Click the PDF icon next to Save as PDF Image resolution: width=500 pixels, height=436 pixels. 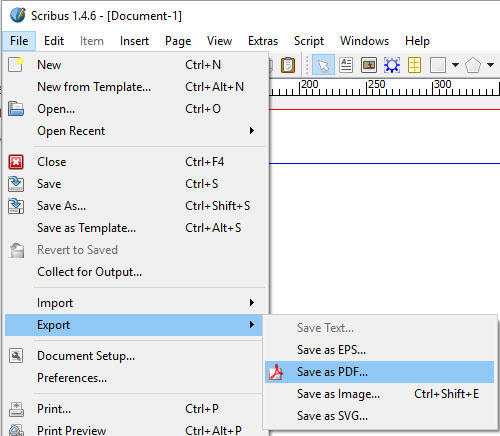276,372
